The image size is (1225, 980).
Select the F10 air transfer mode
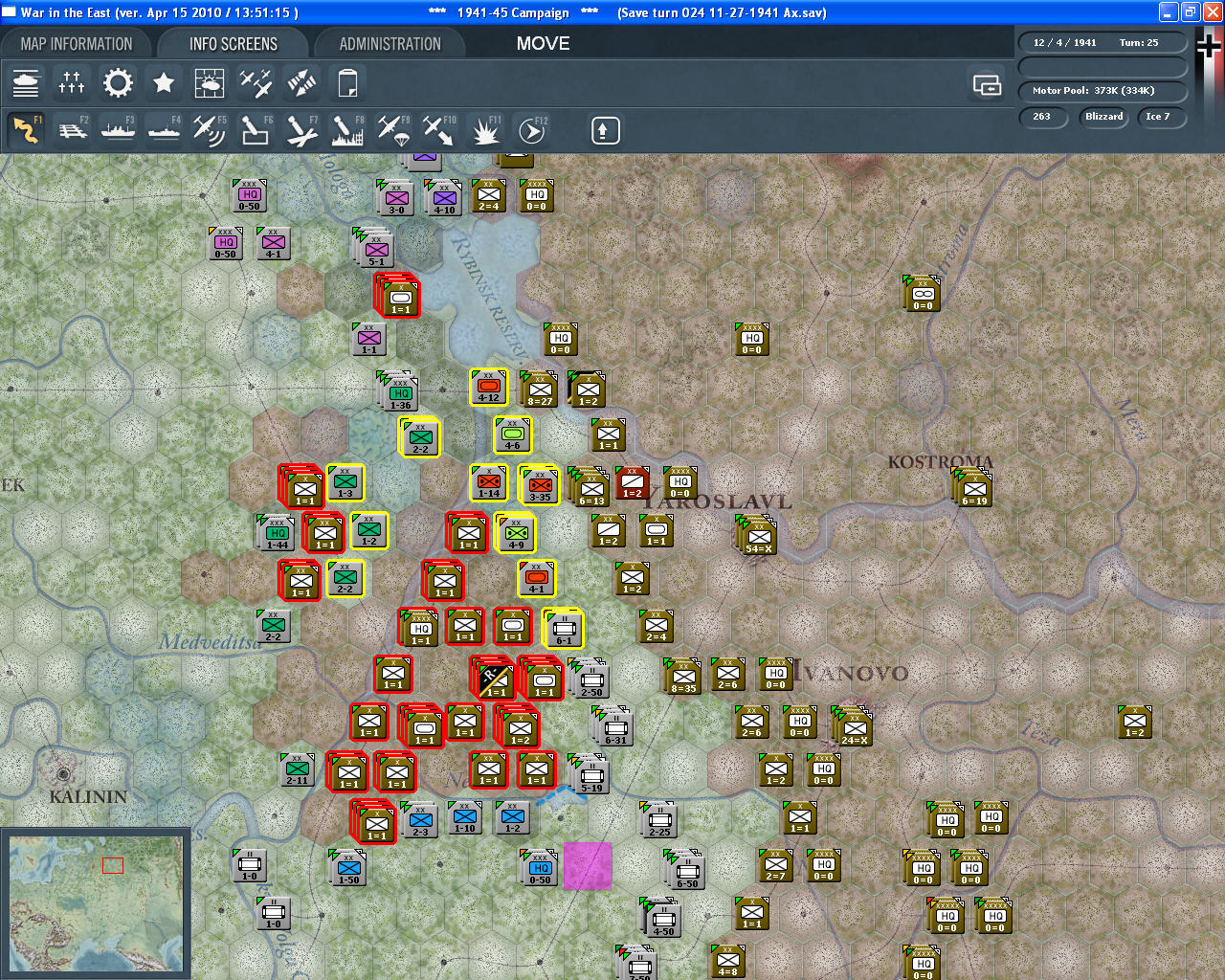click(439, 130)
